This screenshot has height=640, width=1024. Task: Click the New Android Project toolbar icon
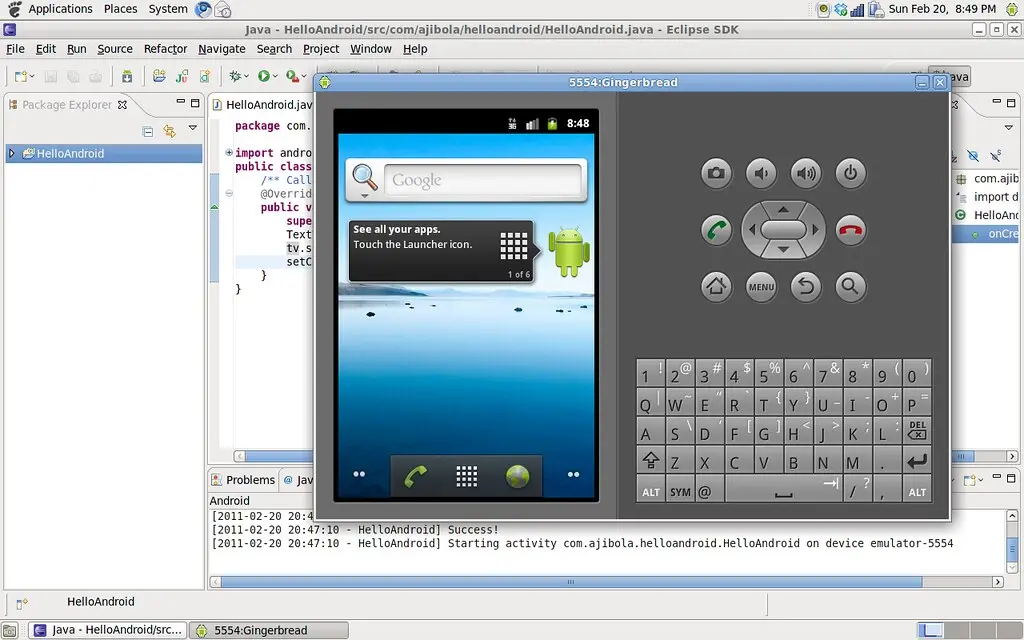159,76
